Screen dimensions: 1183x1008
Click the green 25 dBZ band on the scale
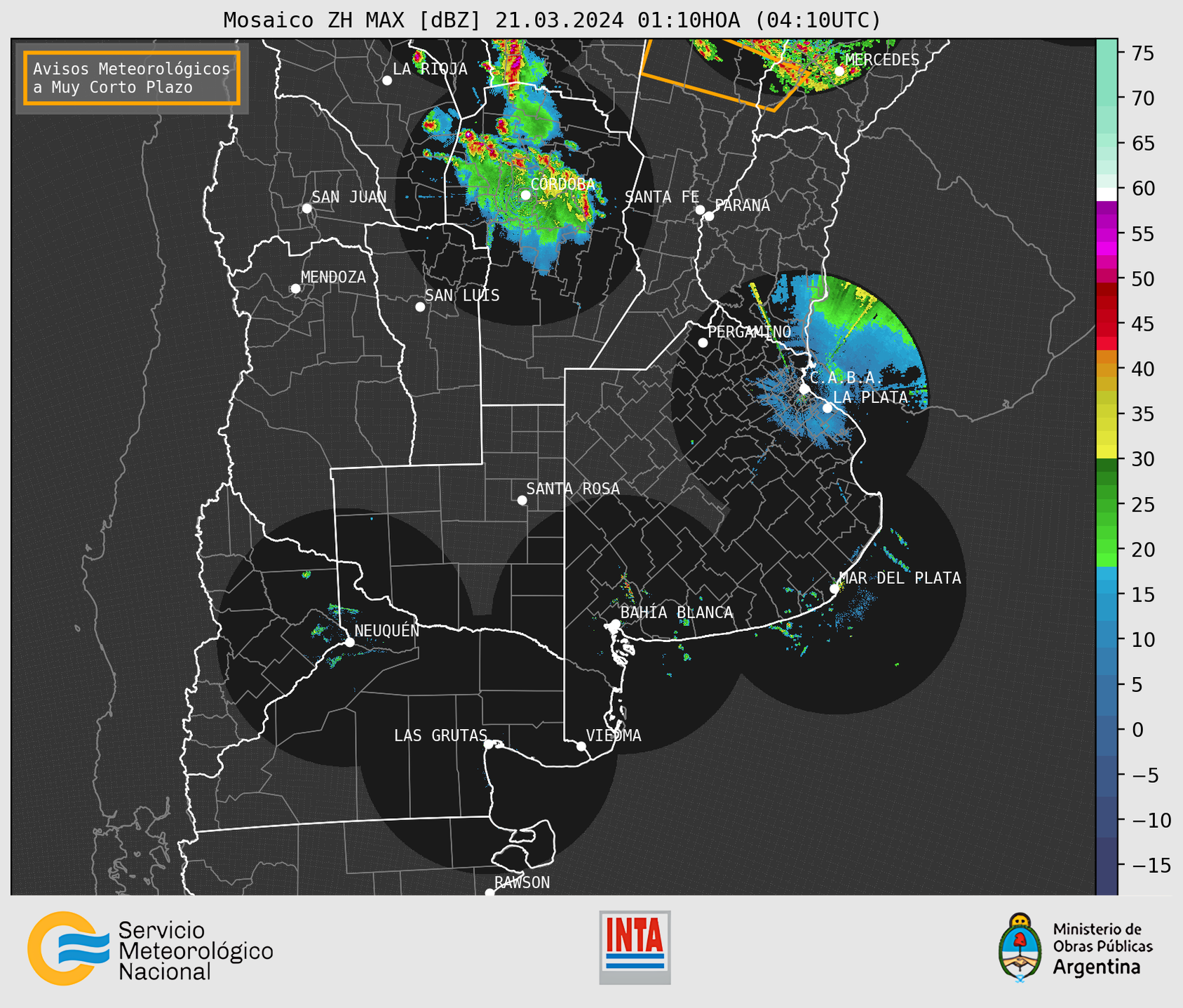(1106, 504)
